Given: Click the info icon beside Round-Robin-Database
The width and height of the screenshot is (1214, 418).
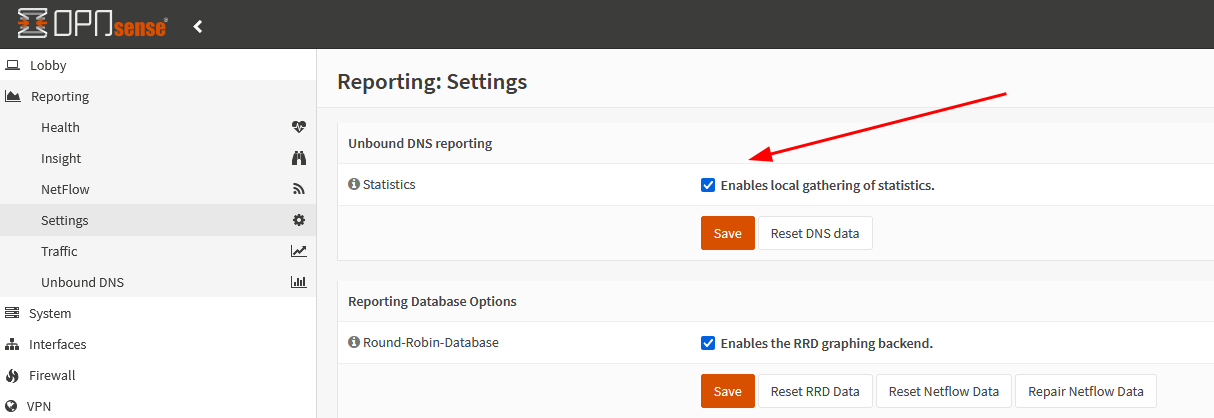Looking at the screenshot, I should [353, 343].
